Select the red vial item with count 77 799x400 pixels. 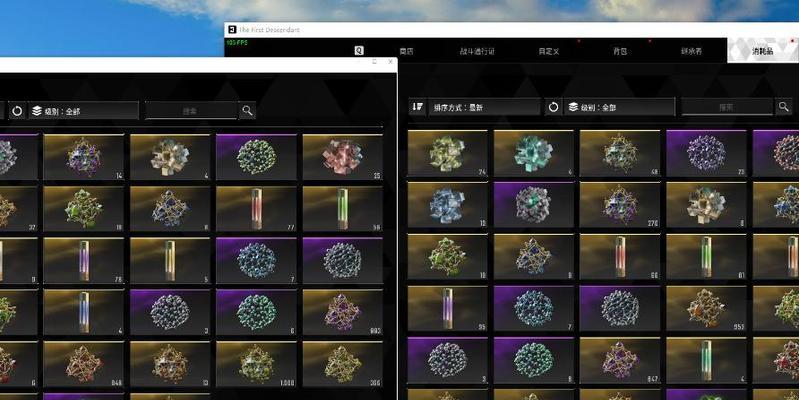pos(256,209)
